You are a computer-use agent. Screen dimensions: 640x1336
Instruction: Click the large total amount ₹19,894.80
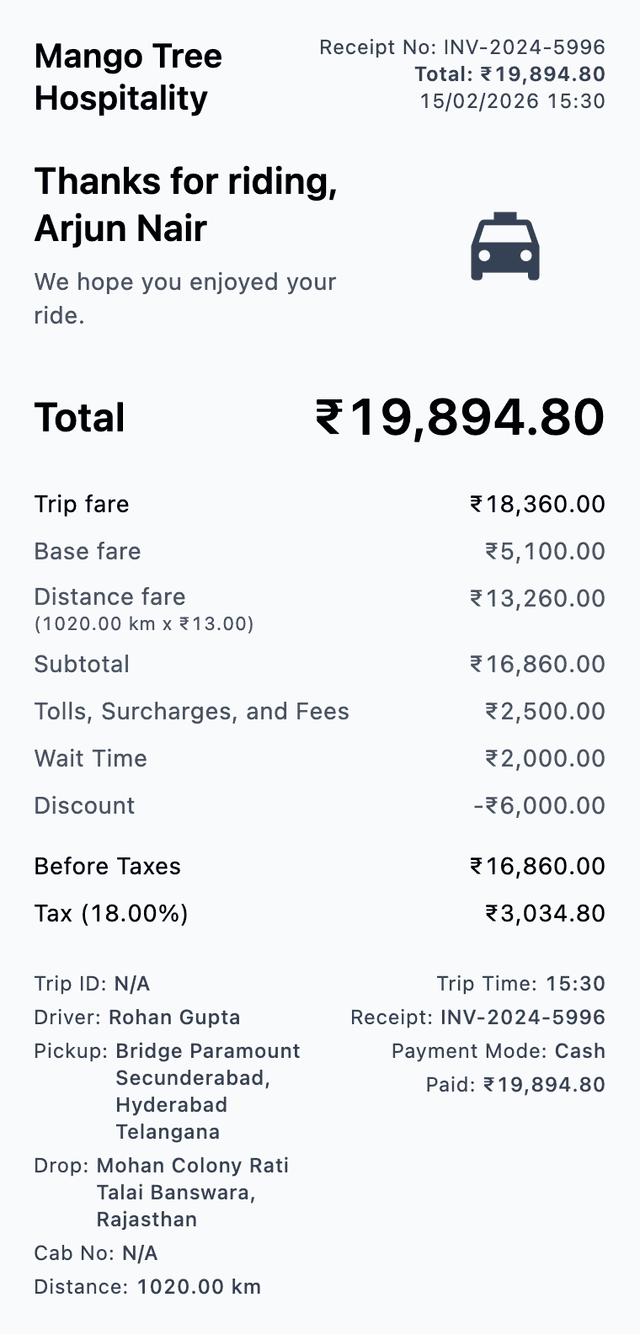pyautogui.click(x=460, y=417)
